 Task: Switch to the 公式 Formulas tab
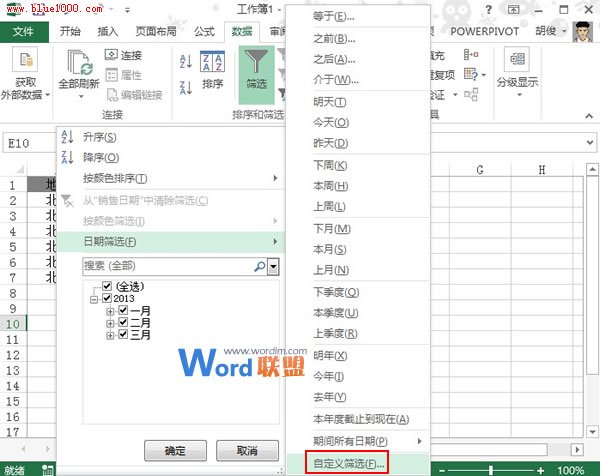point(204,31)
